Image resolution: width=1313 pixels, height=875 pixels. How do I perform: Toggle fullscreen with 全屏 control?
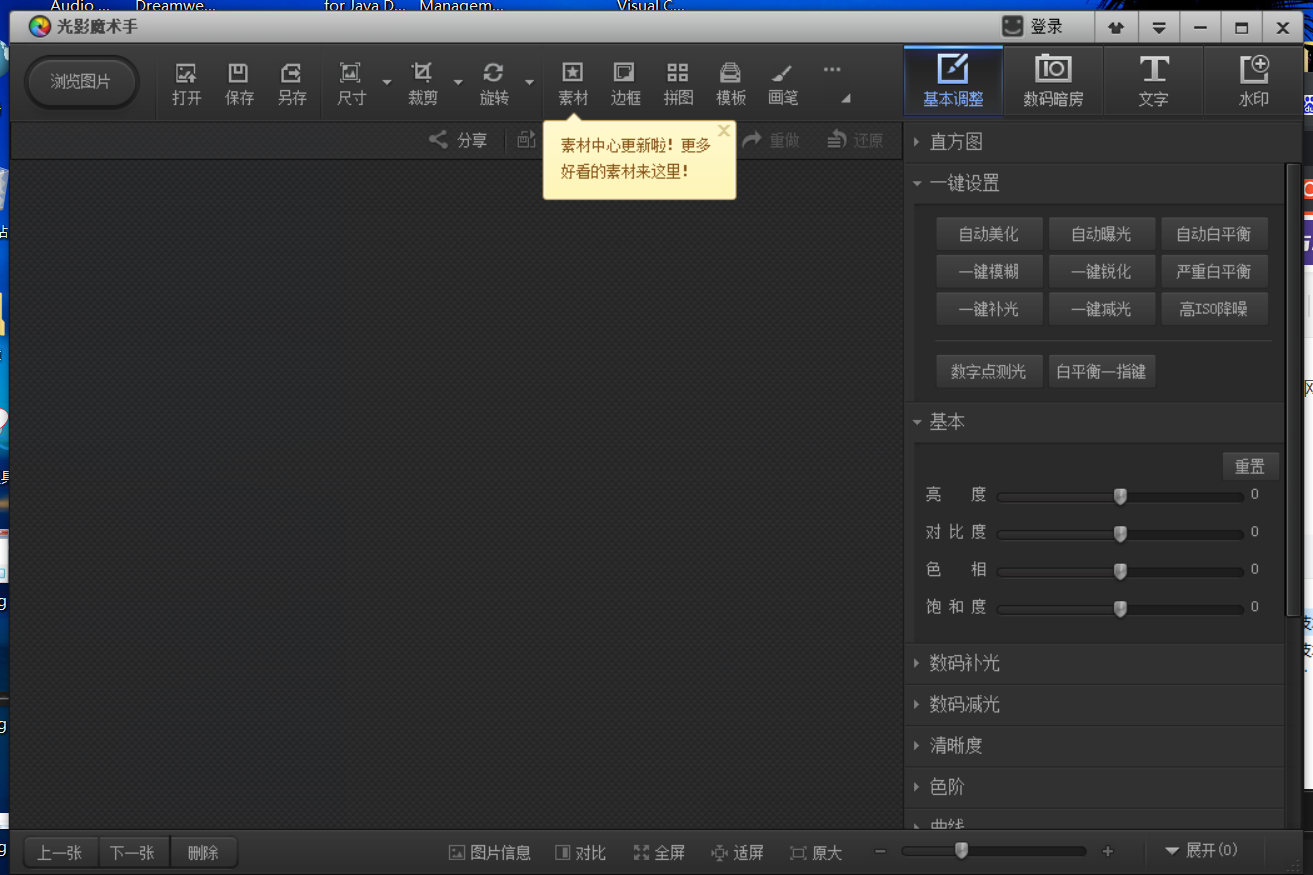point(659,852)
